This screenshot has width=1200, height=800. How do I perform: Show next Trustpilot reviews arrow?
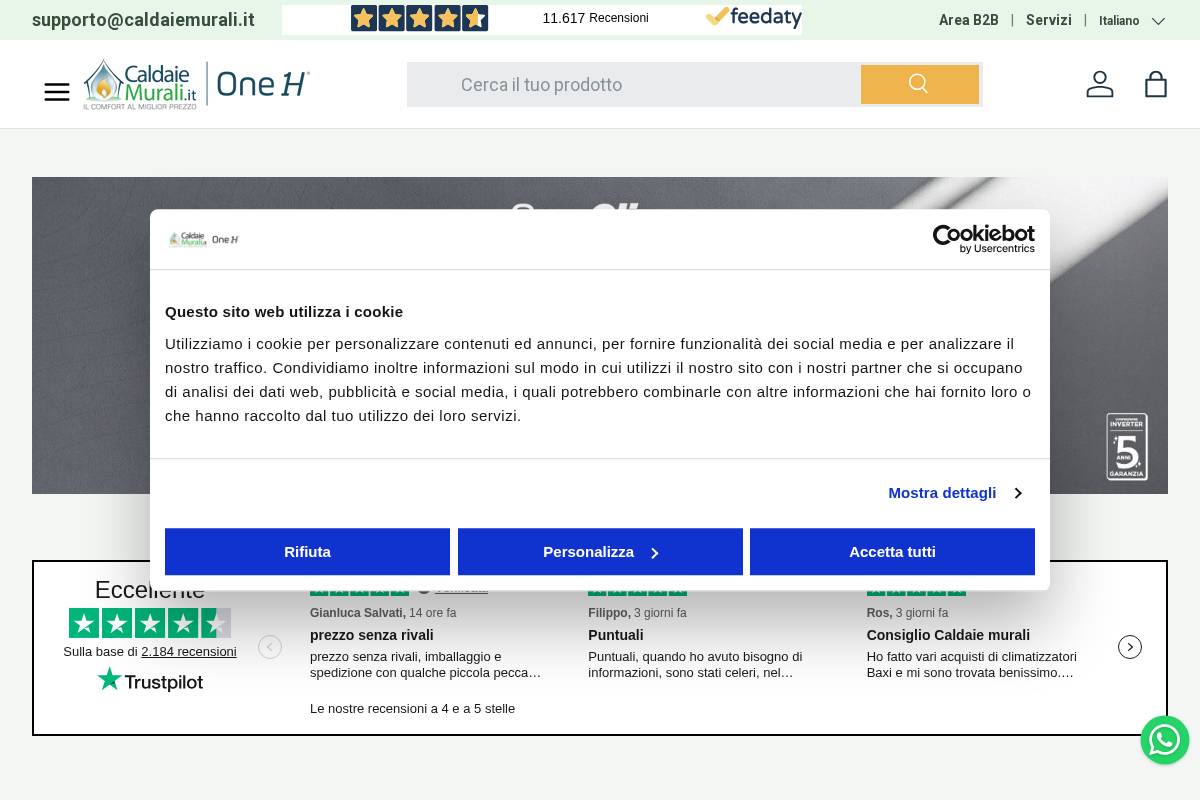1130,647
